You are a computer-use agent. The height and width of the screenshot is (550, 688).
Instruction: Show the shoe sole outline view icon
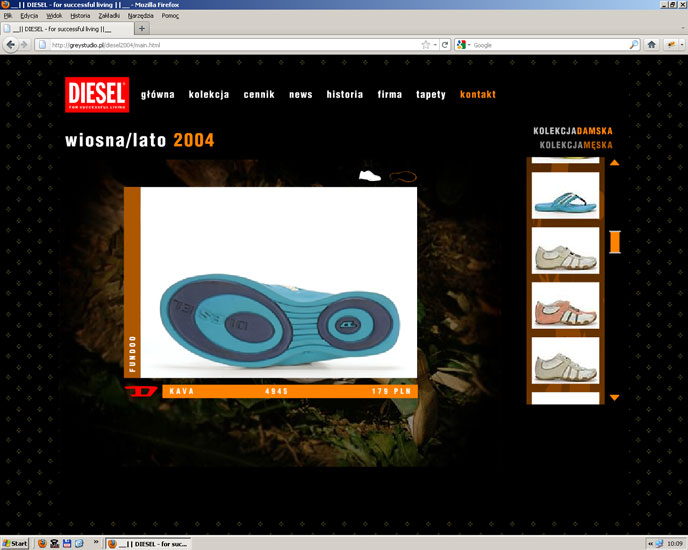[x=403, y=176]
